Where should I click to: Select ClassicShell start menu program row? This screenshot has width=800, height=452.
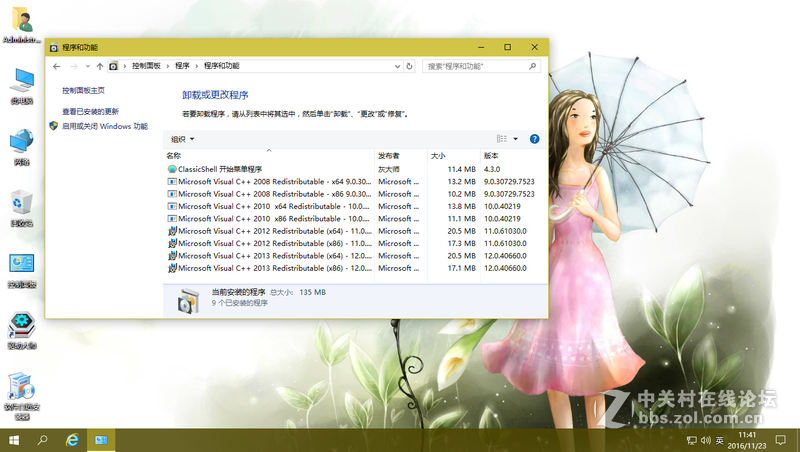(x=355, y=169)
